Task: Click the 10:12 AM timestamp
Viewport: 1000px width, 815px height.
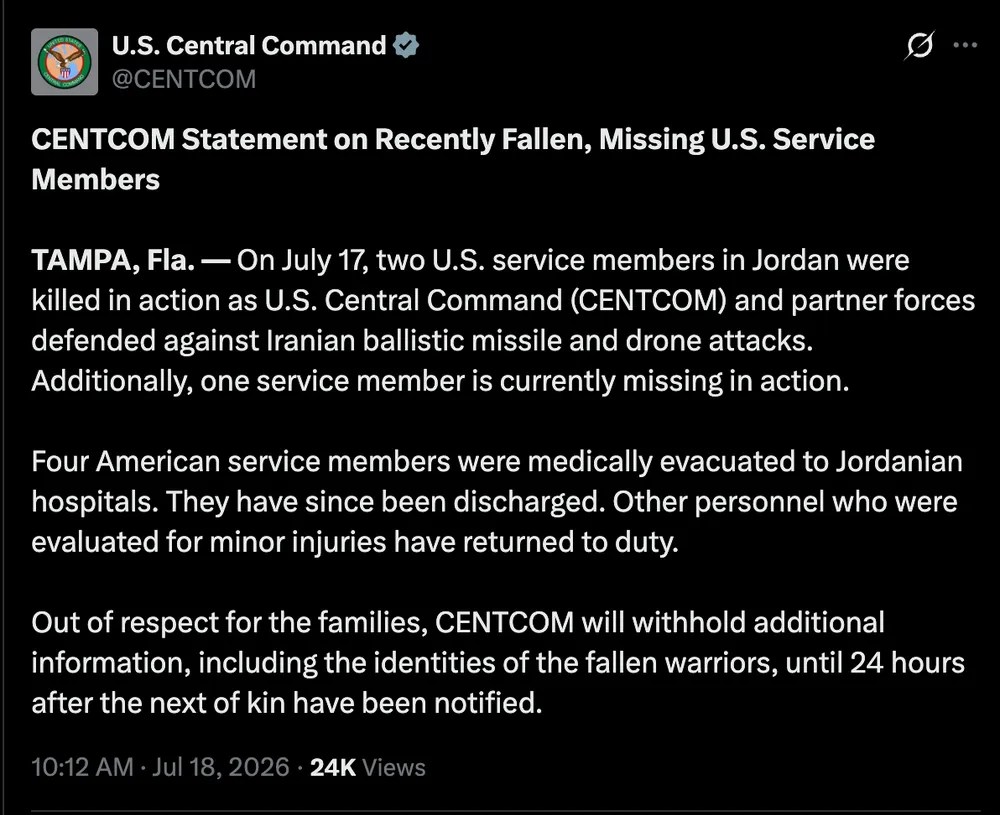Action: pyautogui.click(x=82, y=767)
